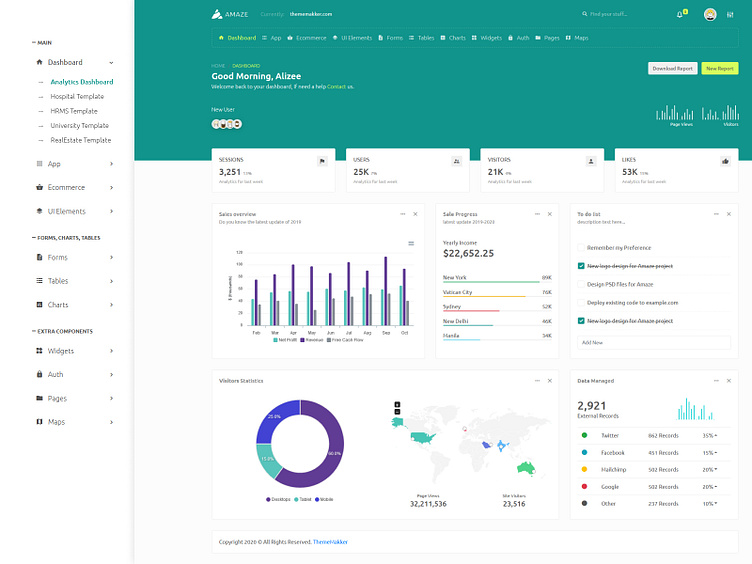Click the Download Report button
This screenshot has width=752, height=564.
(672, 69)
